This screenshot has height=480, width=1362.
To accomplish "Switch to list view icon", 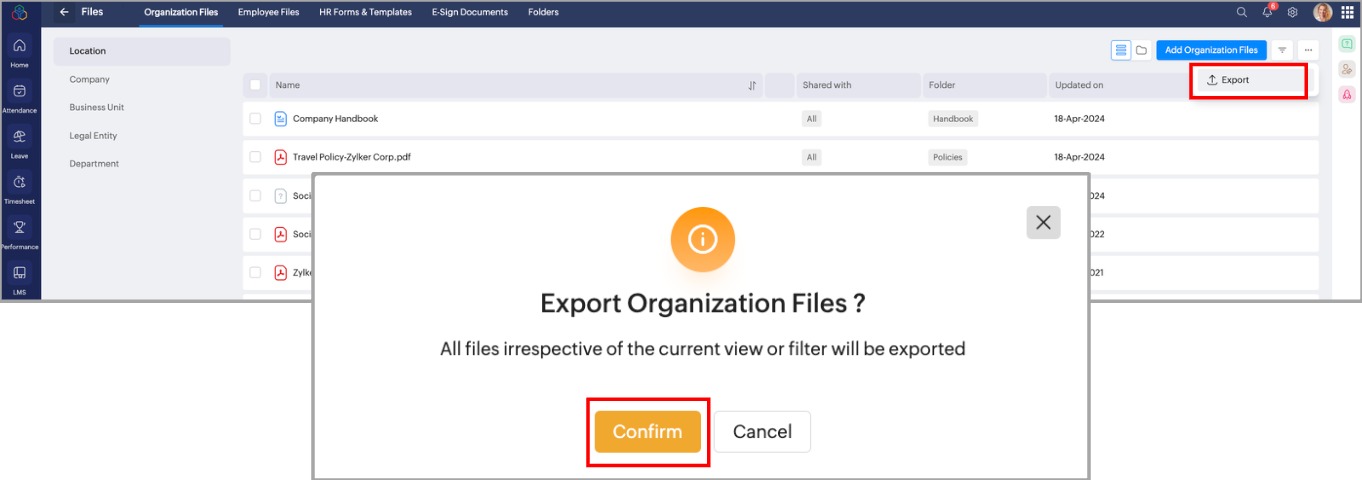I will point(1121,50).
